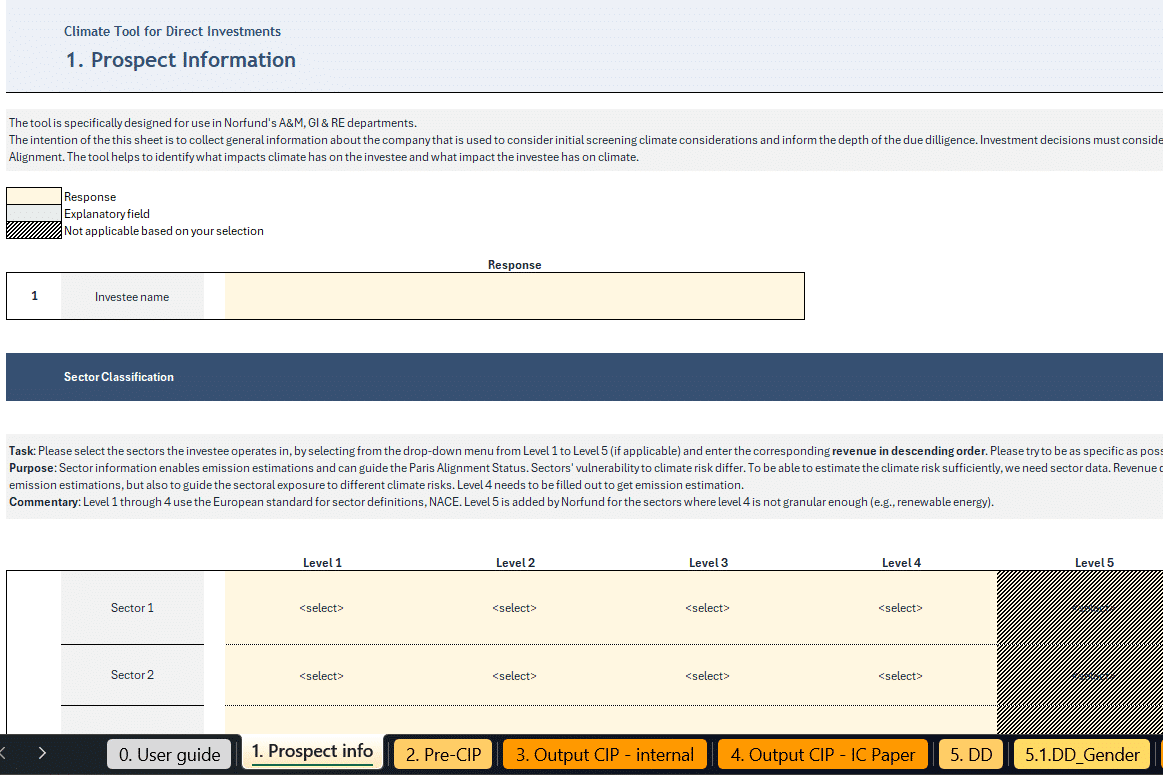The height and width of the screenshot is (775, 1163).
Task: Click the Investee name response field
Action: [x=514, y=296]
